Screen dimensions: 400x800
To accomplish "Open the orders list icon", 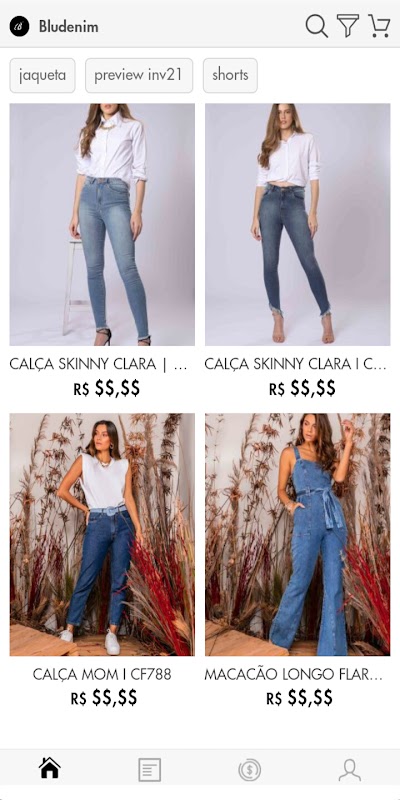I will [x=149, y=769].
